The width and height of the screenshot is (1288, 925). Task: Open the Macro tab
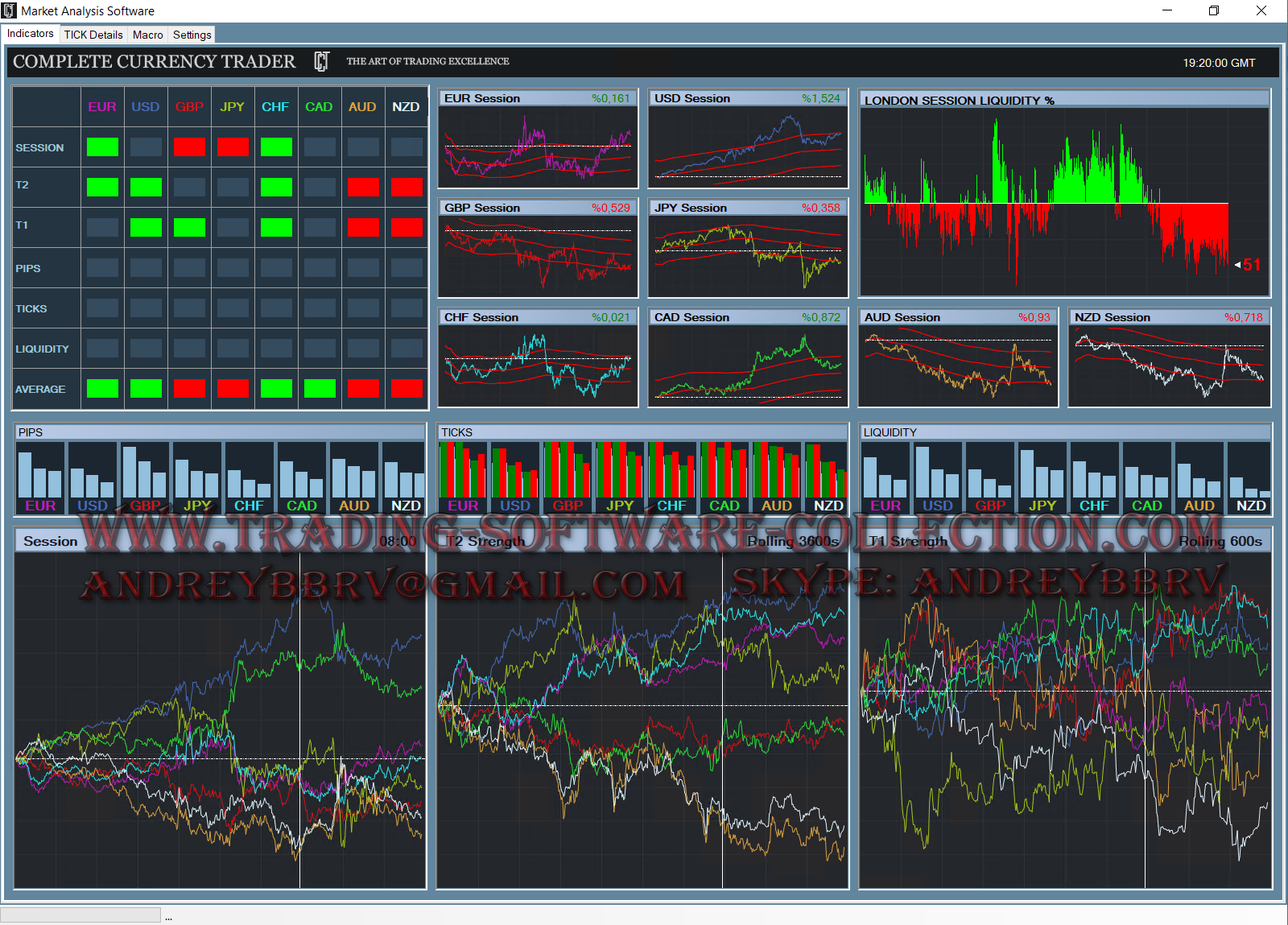(147, 35)
